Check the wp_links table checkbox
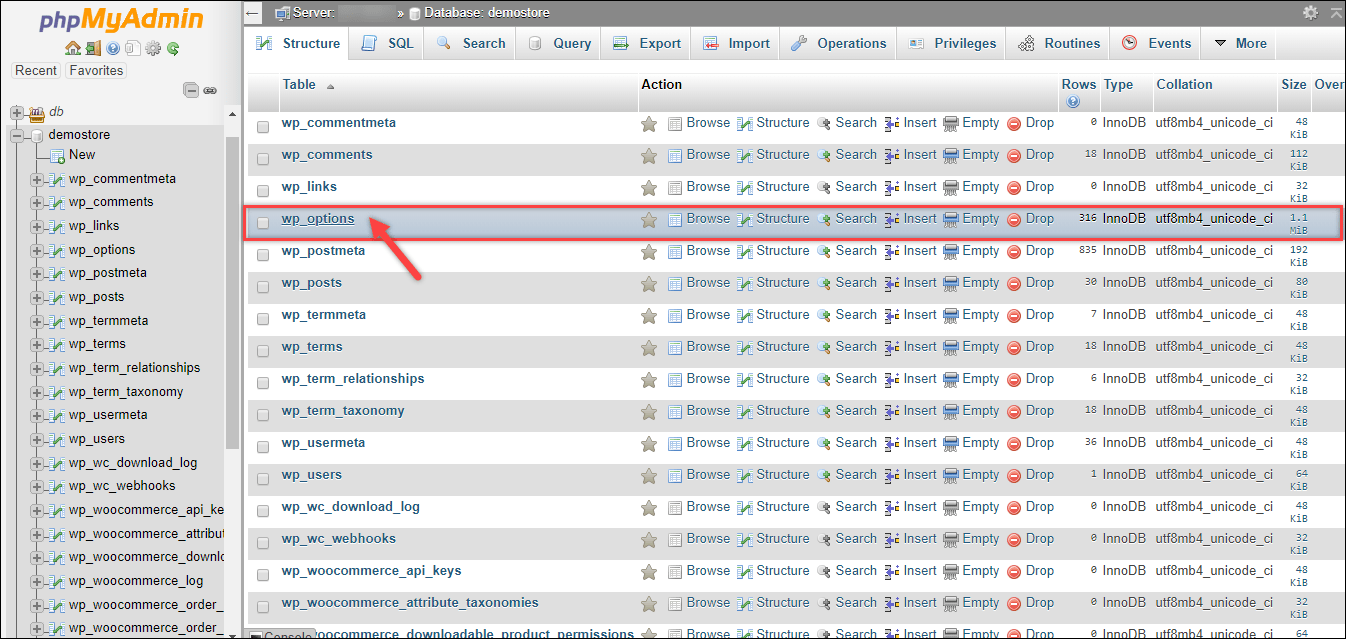 [x=263, y=191]
